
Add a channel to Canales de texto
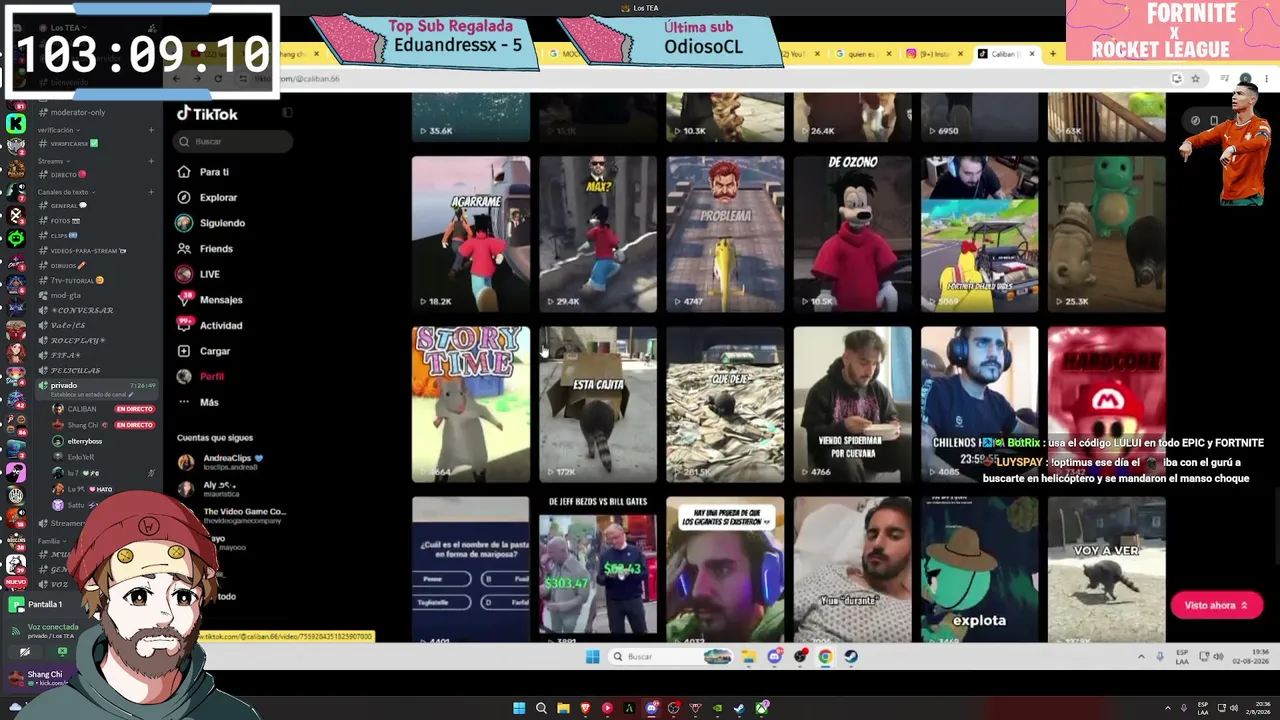click(x=151, y=192)
